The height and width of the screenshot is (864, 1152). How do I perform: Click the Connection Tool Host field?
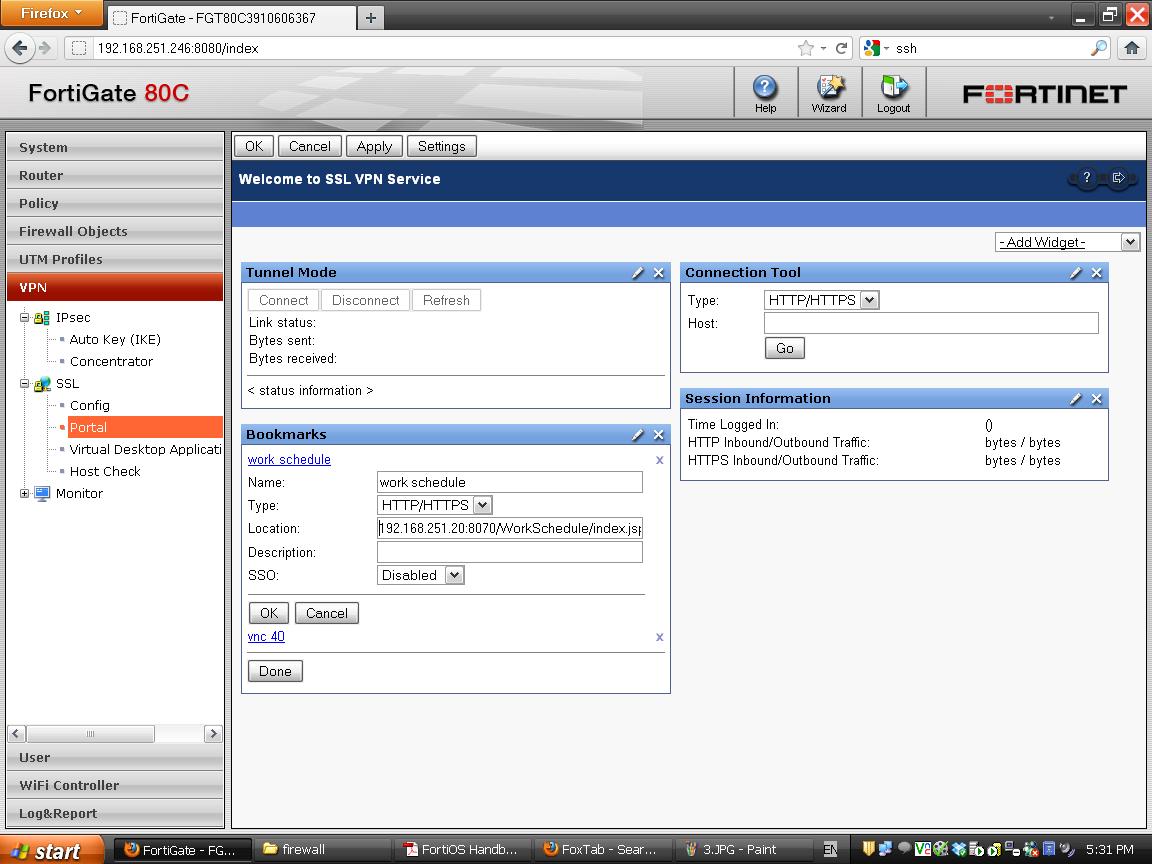point(931,323)
